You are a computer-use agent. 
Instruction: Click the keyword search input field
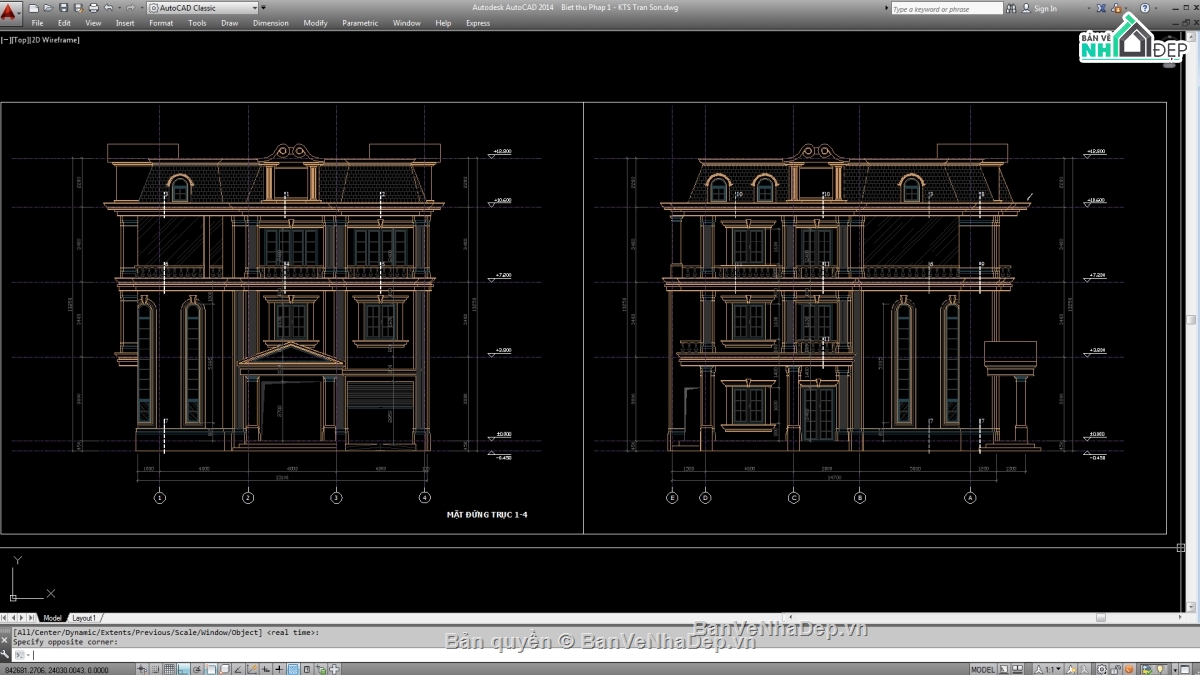pyautogui.click(x=945, y=8)
